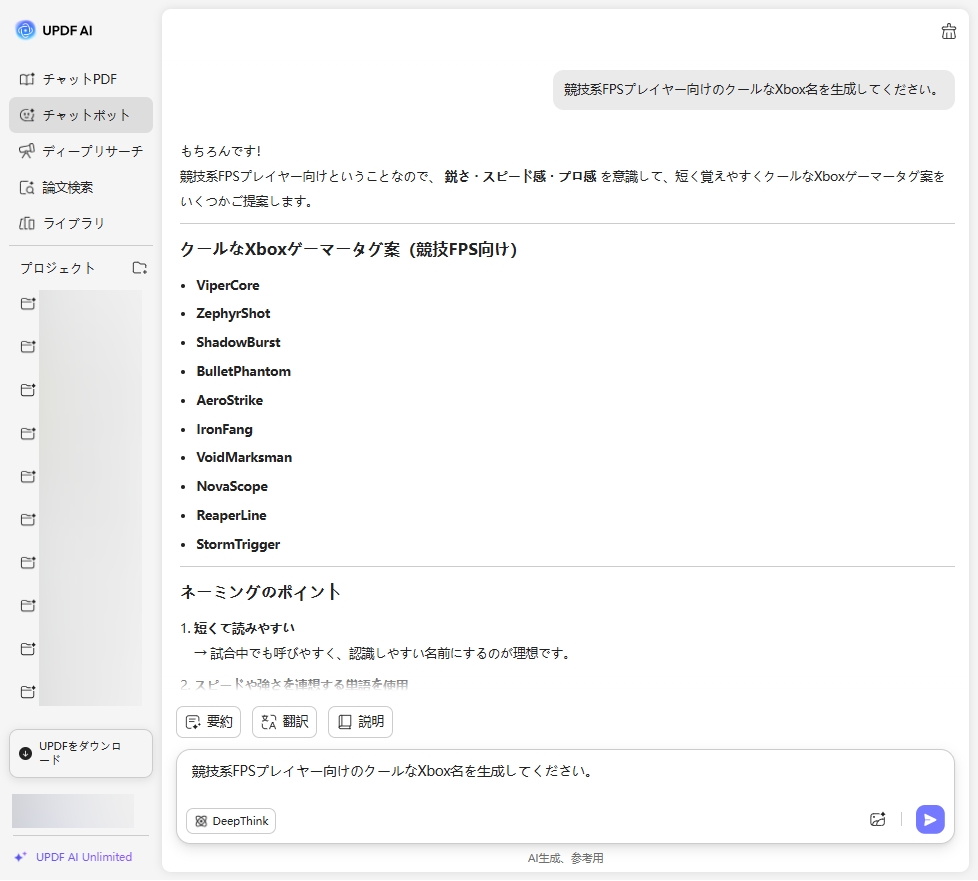Click the UPDFをダウンロード button
This screenshot has width=978, height=881.
tap(80, 754)
